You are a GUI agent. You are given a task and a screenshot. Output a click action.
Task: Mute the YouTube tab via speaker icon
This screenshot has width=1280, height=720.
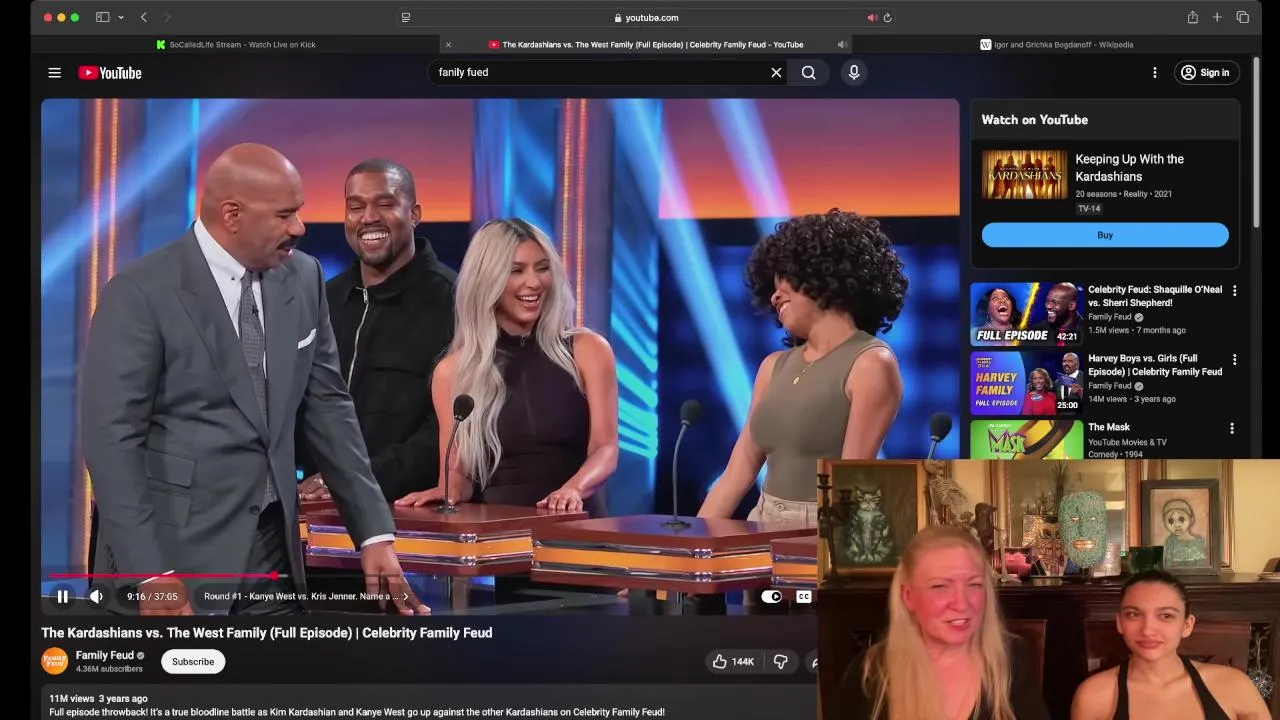coord(842,44)
